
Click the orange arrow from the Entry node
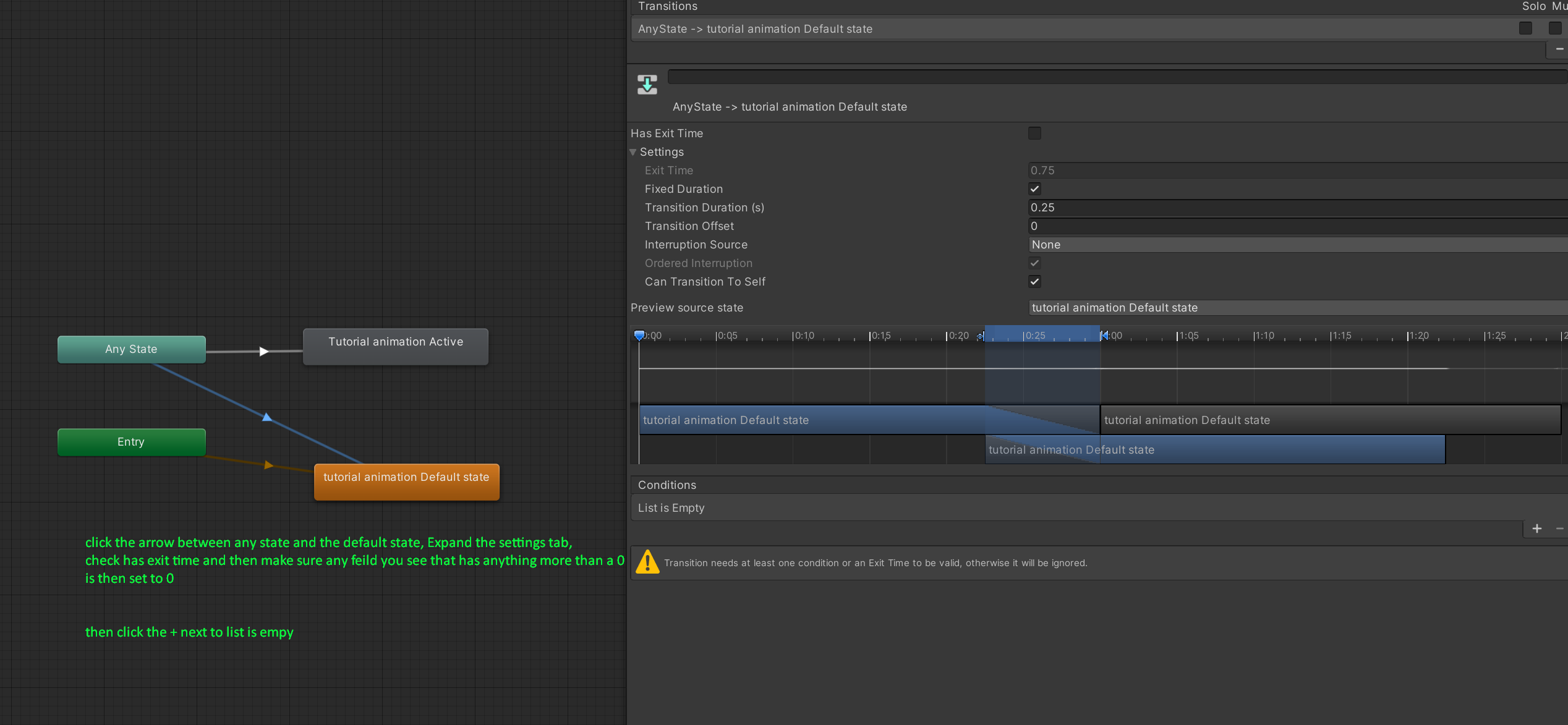[x=268, y=465]
